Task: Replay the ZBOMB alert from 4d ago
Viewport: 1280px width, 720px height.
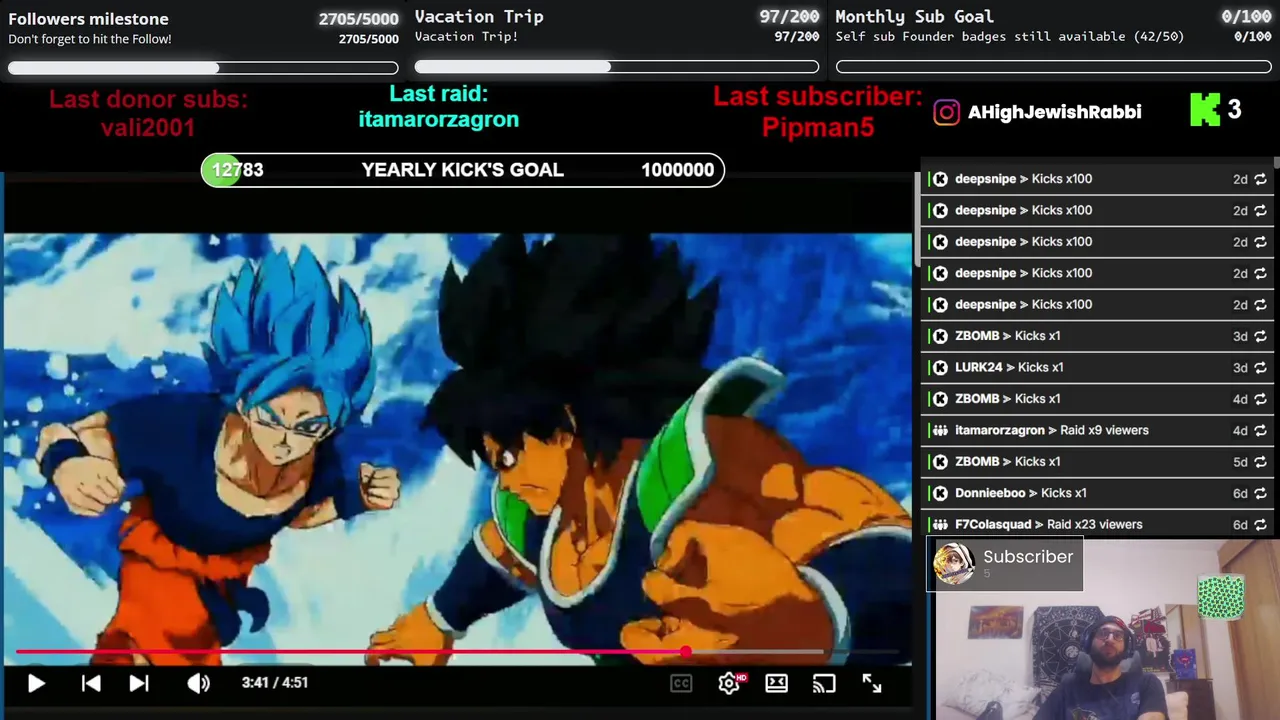Action: [1260, 399]
